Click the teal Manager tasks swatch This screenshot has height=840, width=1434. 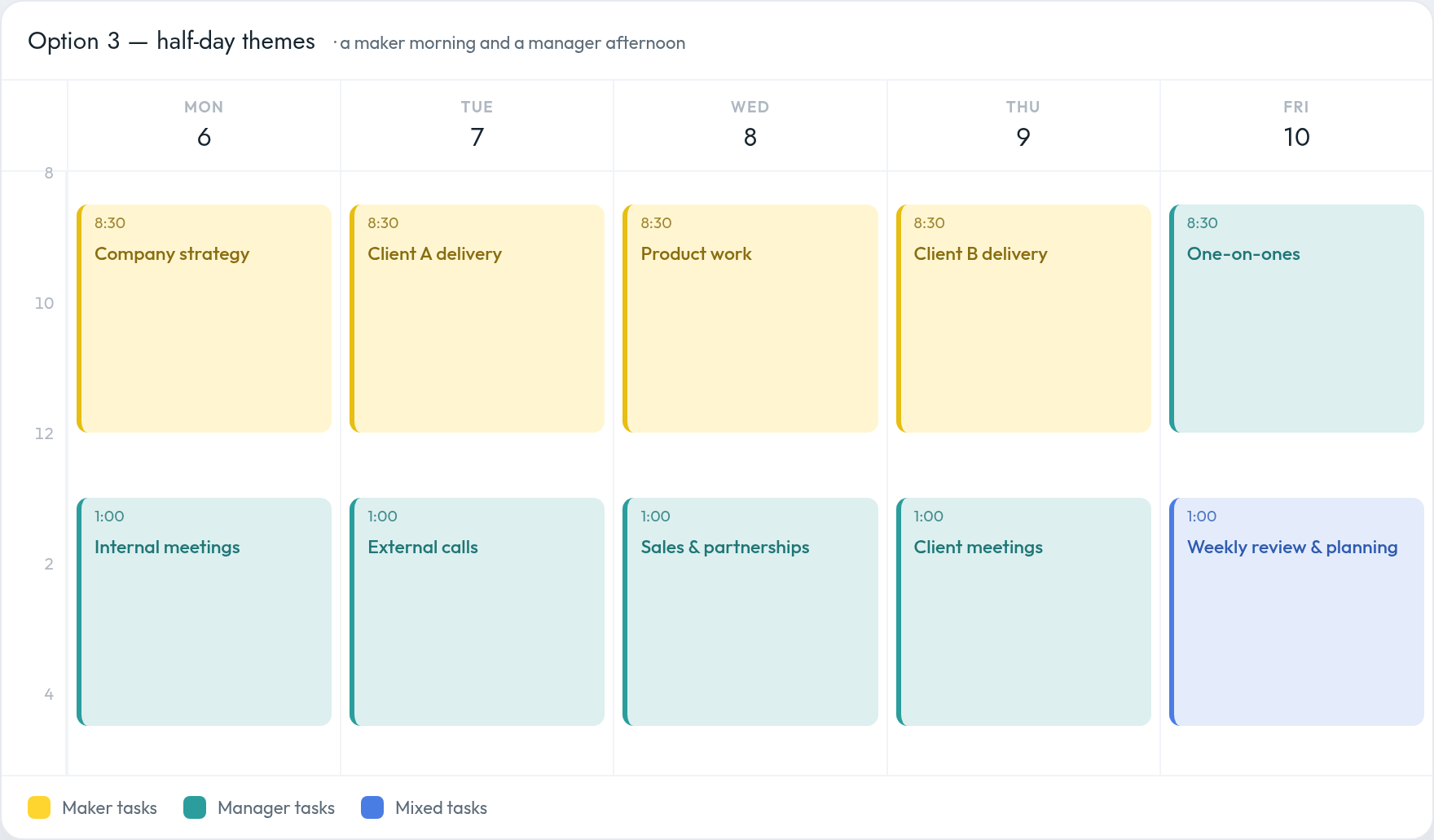tap(195, 807)
